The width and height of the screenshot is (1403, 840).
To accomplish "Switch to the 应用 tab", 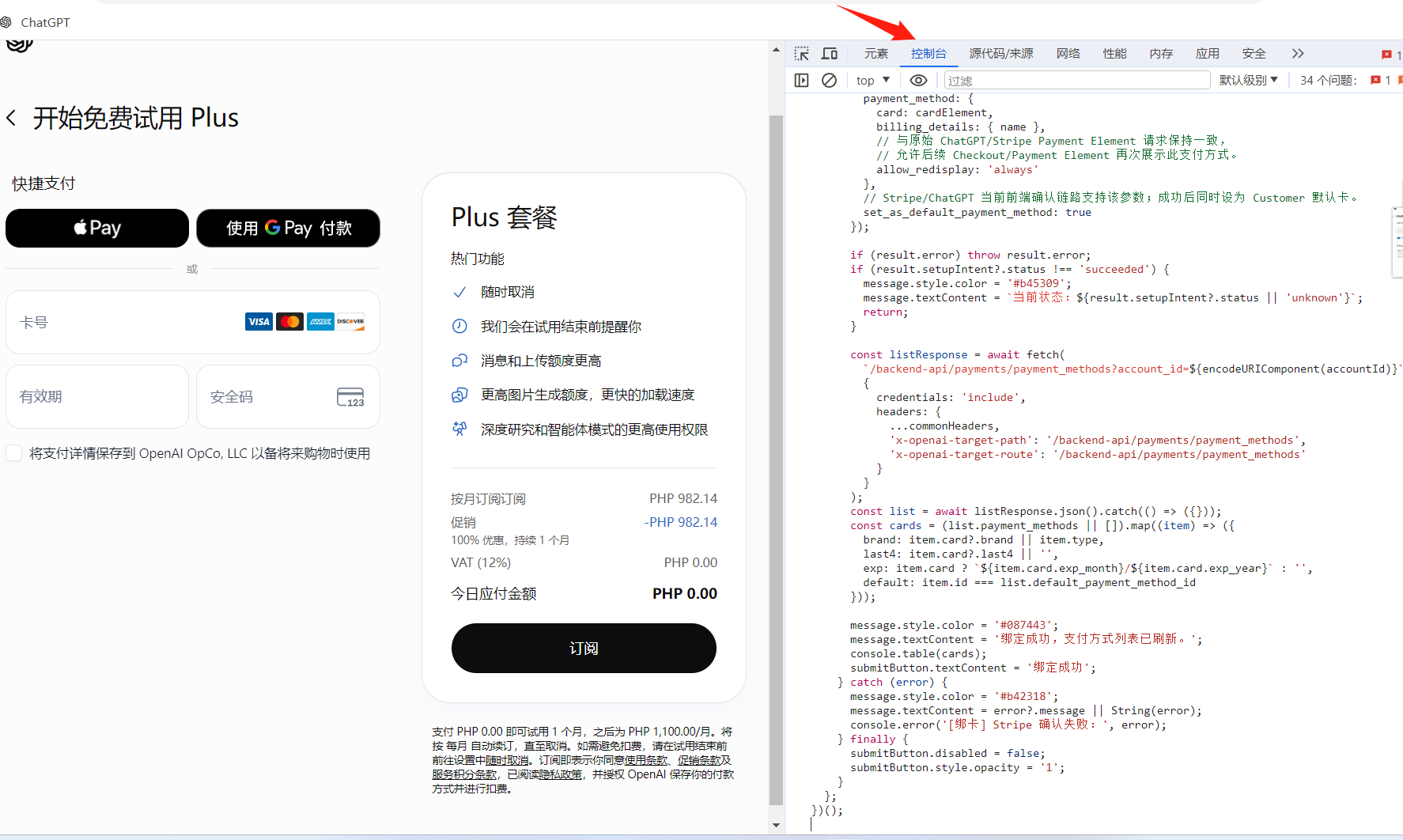I will click(1208, 54).
